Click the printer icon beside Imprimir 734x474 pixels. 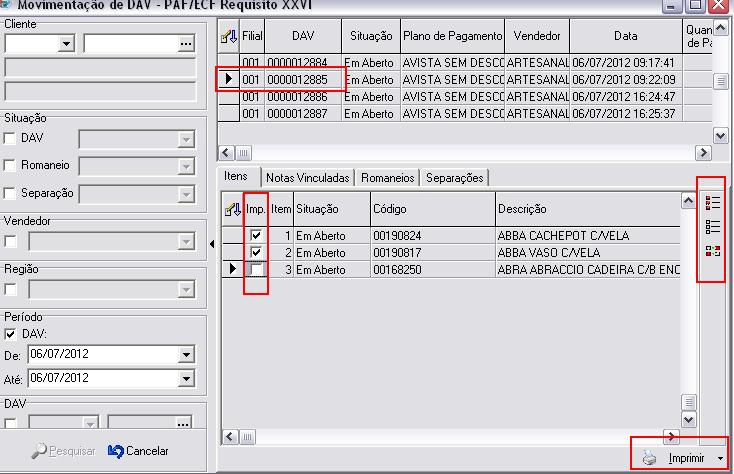(650, 458)
